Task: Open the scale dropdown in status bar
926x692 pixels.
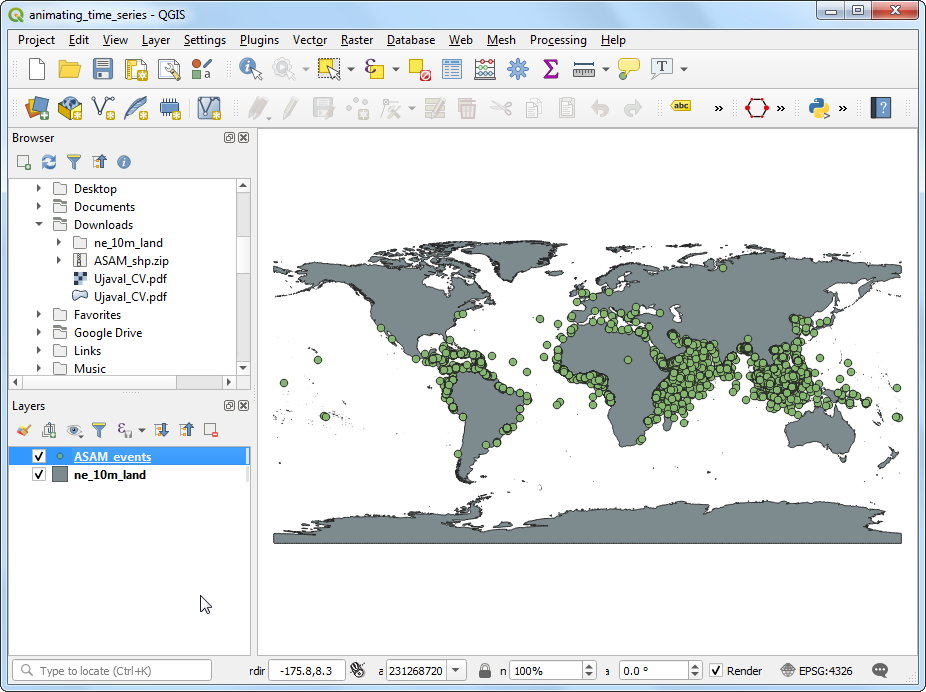Action: pyautogui.click(x=457, y=670)
